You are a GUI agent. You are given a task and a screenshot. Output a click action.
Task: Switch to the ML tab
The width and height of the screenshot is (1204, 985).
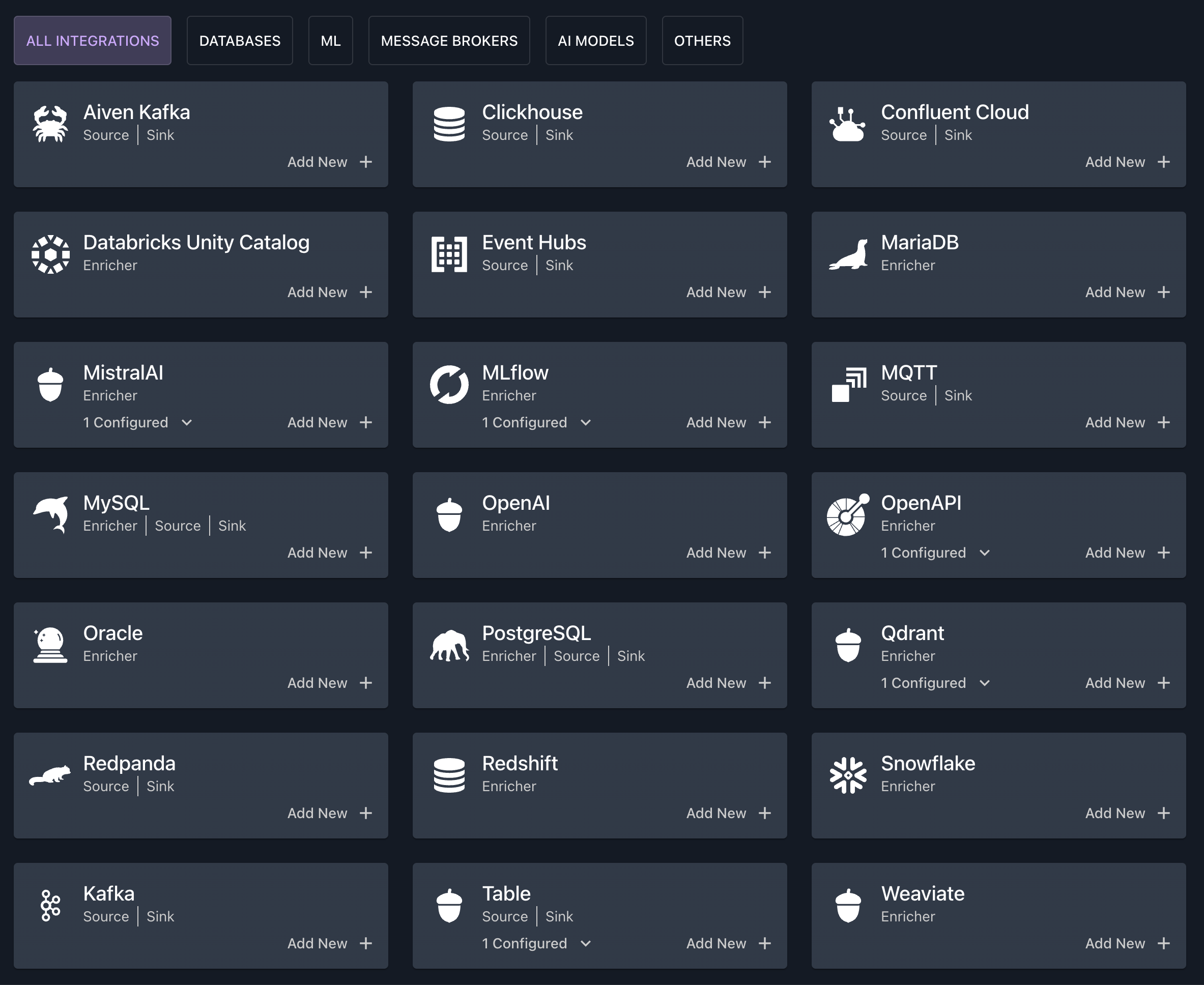coord(331,41)
